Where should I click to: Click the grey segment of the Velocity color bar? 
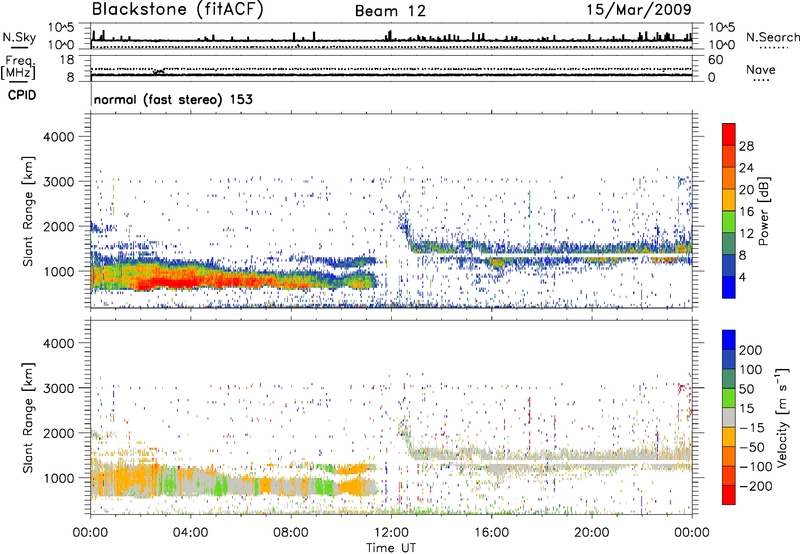coord(729,417)
